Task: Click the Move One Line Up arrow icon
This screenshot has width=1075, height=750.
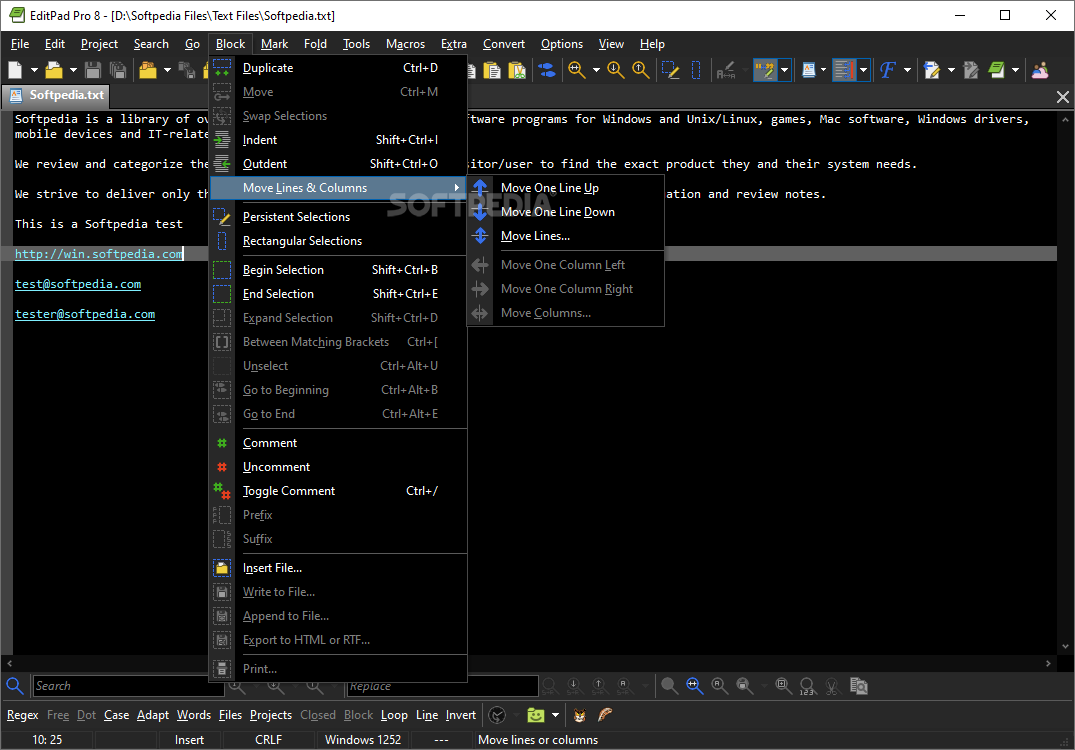Action: coord(481,188)
